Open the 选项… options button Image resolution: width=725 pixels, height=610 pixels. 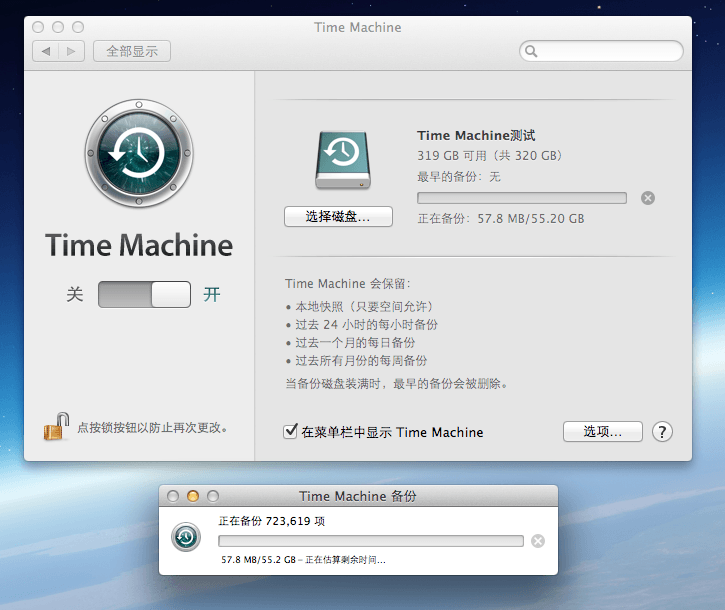point(602,431)
